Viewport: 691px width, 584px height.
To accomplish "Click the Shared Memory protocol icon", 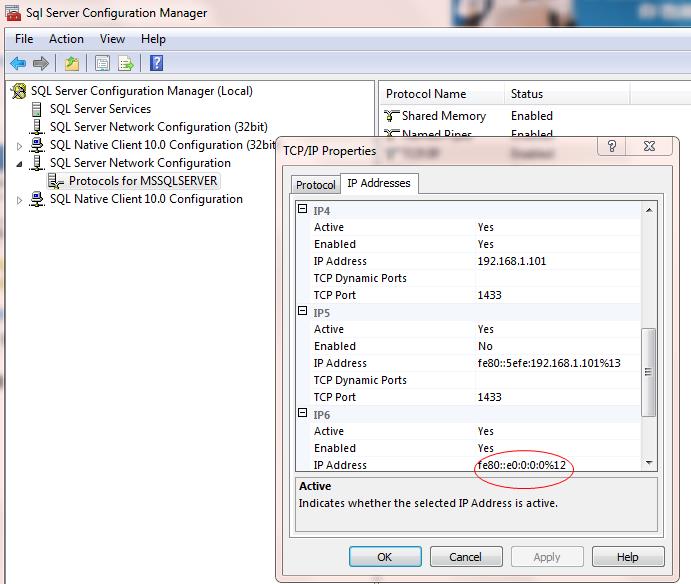I will coord(391,116).
